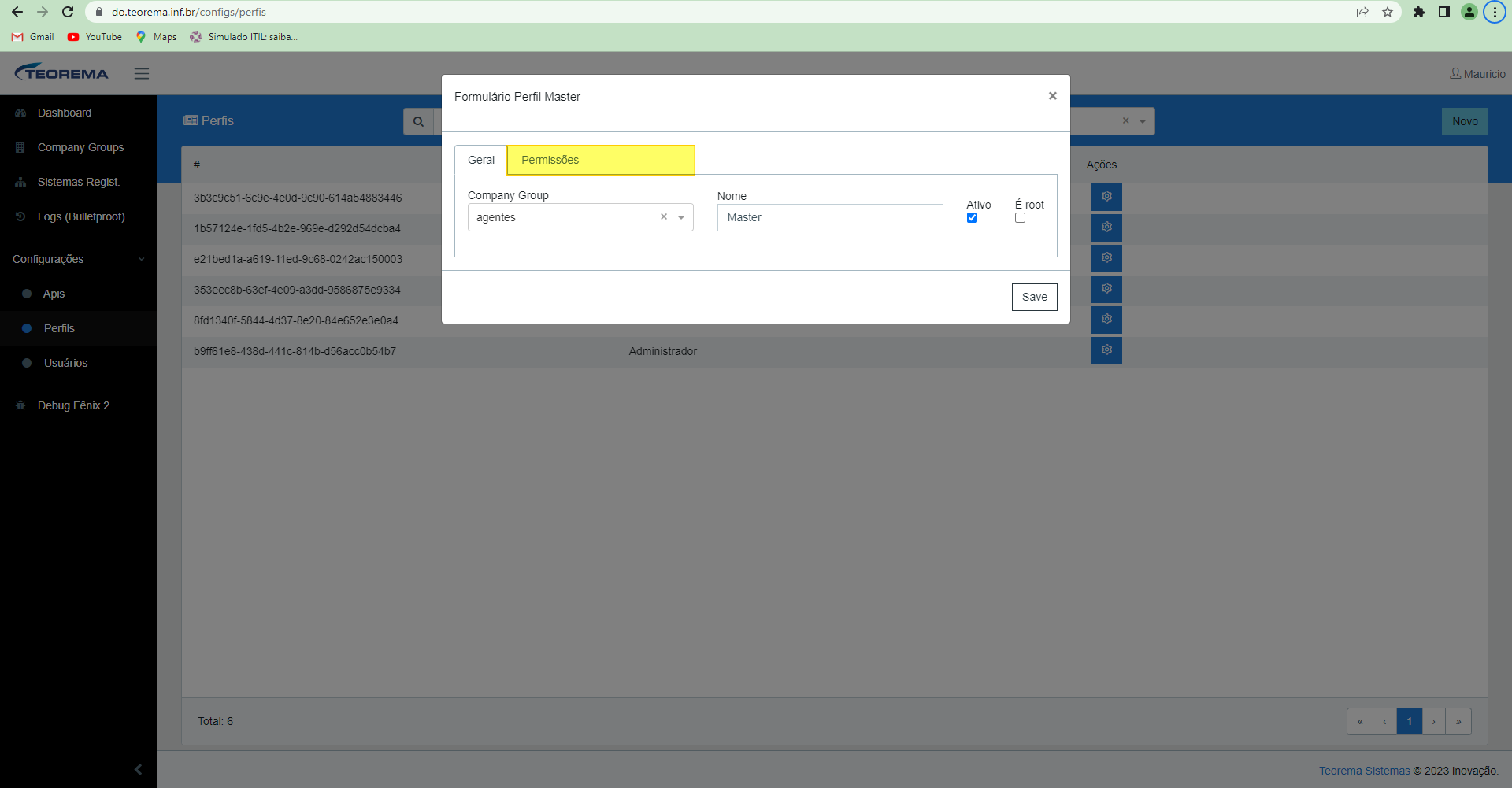Collapse the sidebar with bottom chevron
1512x788 pixels.
pos(138,769)
